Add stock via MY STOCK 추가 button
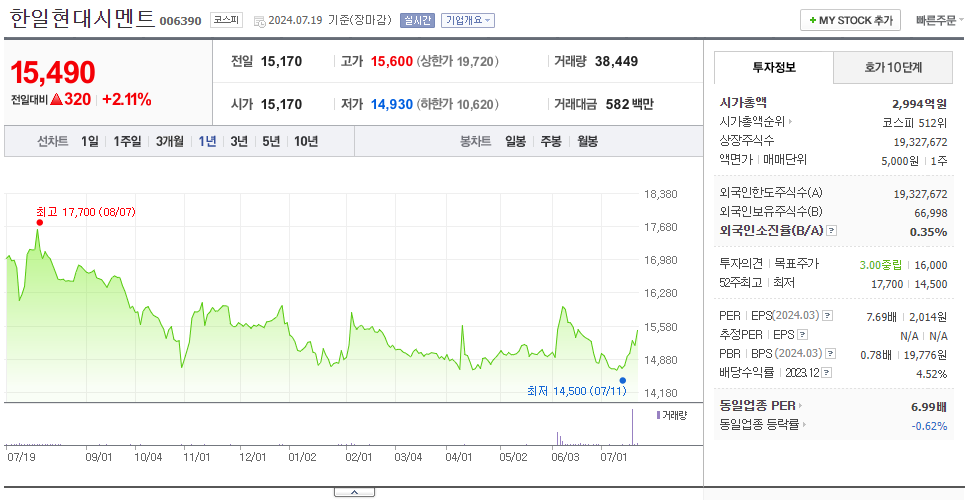Image resolution: width=968 pixels, height=500 pixels. (851, 20)
